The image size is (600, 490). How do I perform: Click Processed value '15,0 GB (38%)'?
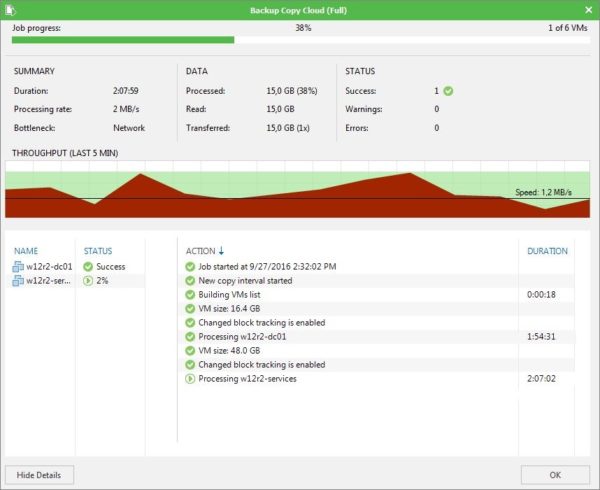(292, 91)
